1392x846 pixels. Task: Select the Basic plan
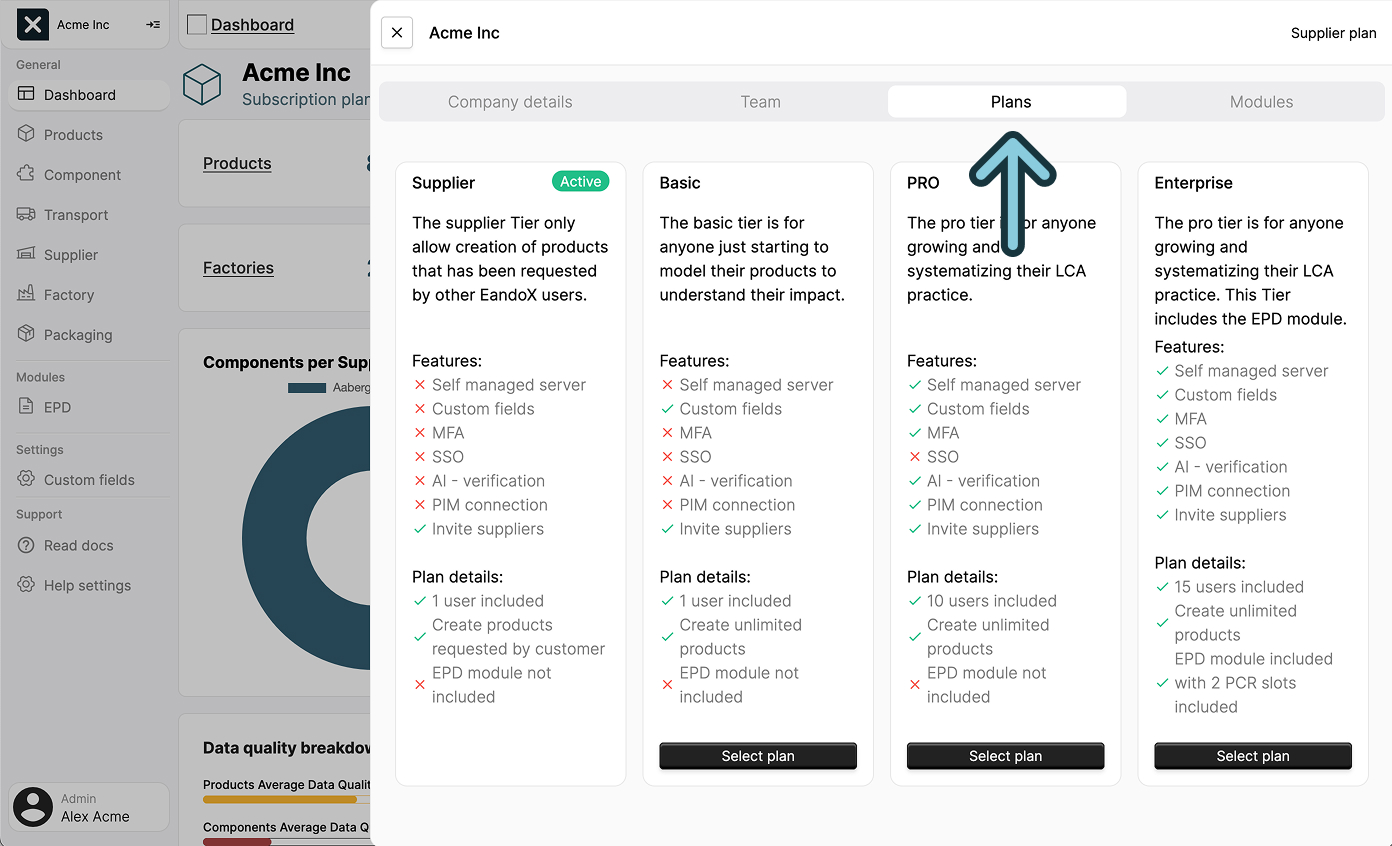(x=758, y=756)
